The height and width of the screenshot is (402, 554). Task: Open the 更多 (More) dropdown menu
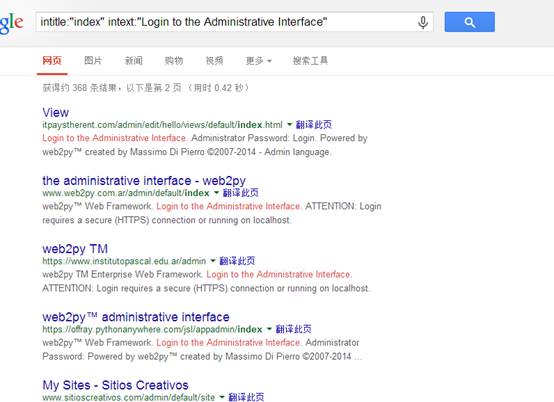pyautogui.click(x=259, y=61)
